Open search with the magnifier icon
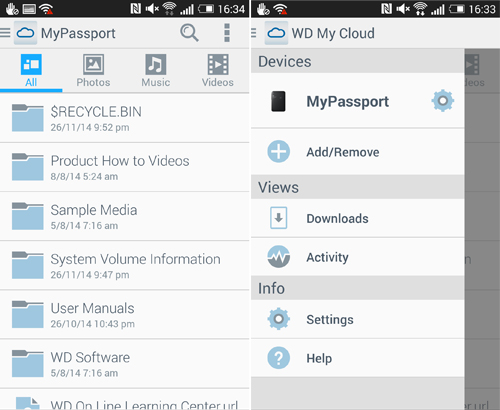The height and width of the screenshot is (410, 500). click(x=189, y=33)
